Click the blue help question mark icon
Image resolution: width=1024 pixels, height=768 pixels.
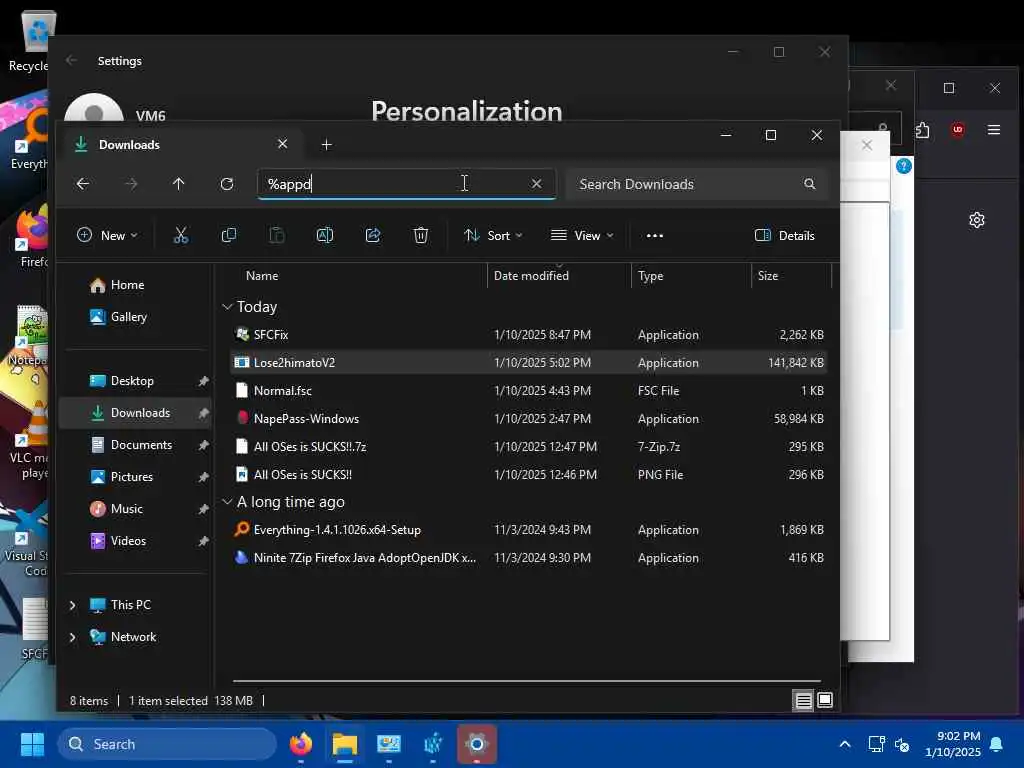click(x=904, y=166)
